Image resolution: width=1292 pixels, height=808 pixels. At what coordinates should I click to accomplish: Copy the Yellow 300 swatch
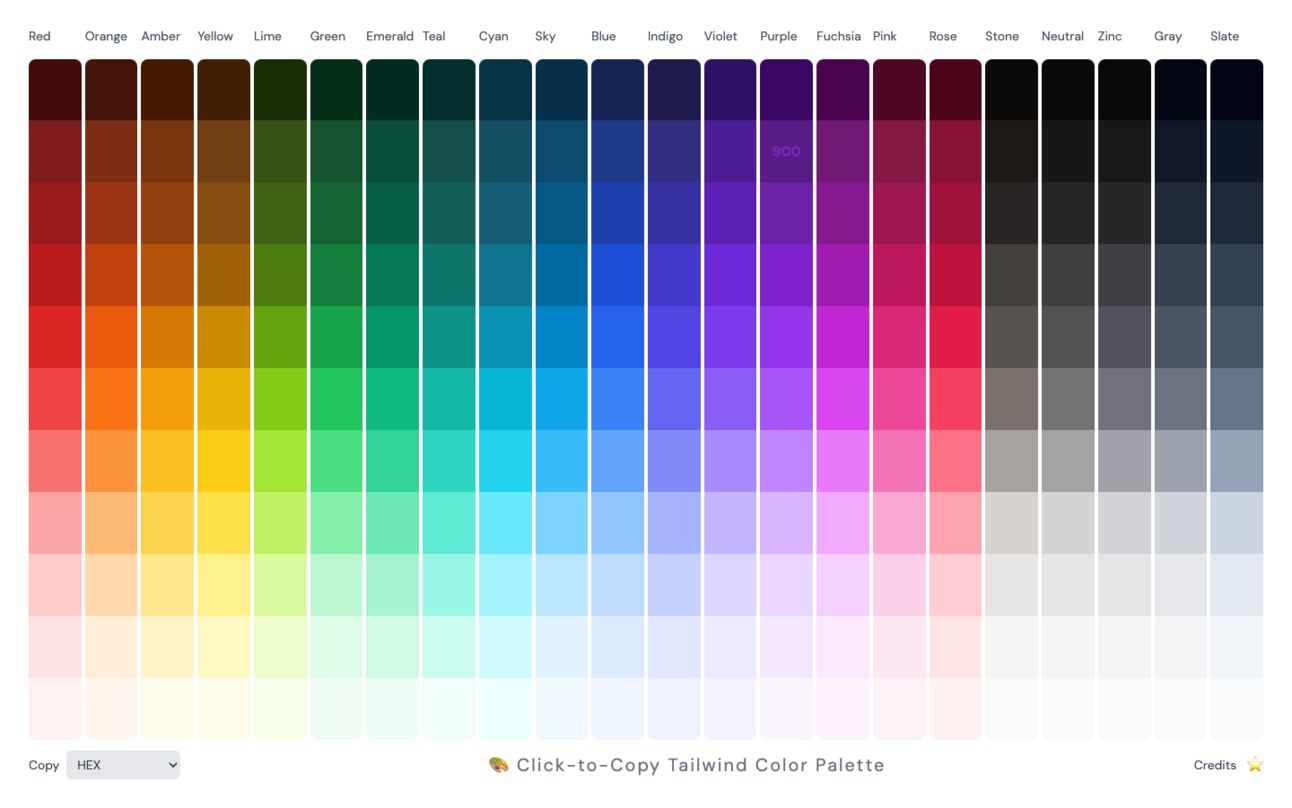tap(223, 523)
